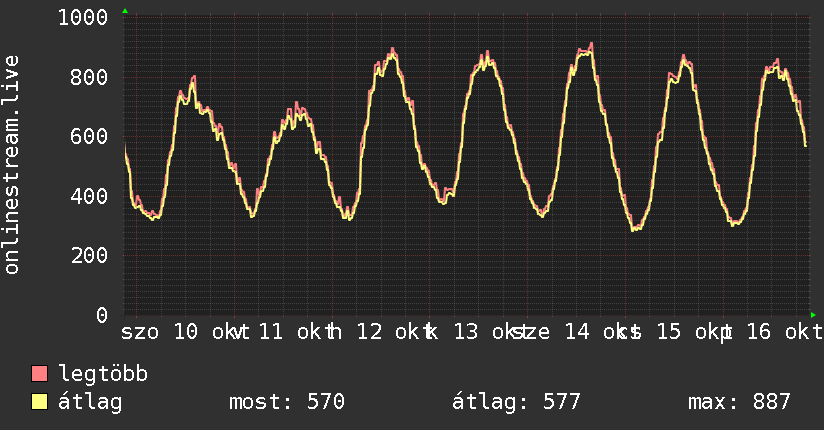
Task: Click the green arrow ending the x-axis
Action: point(813,315)
